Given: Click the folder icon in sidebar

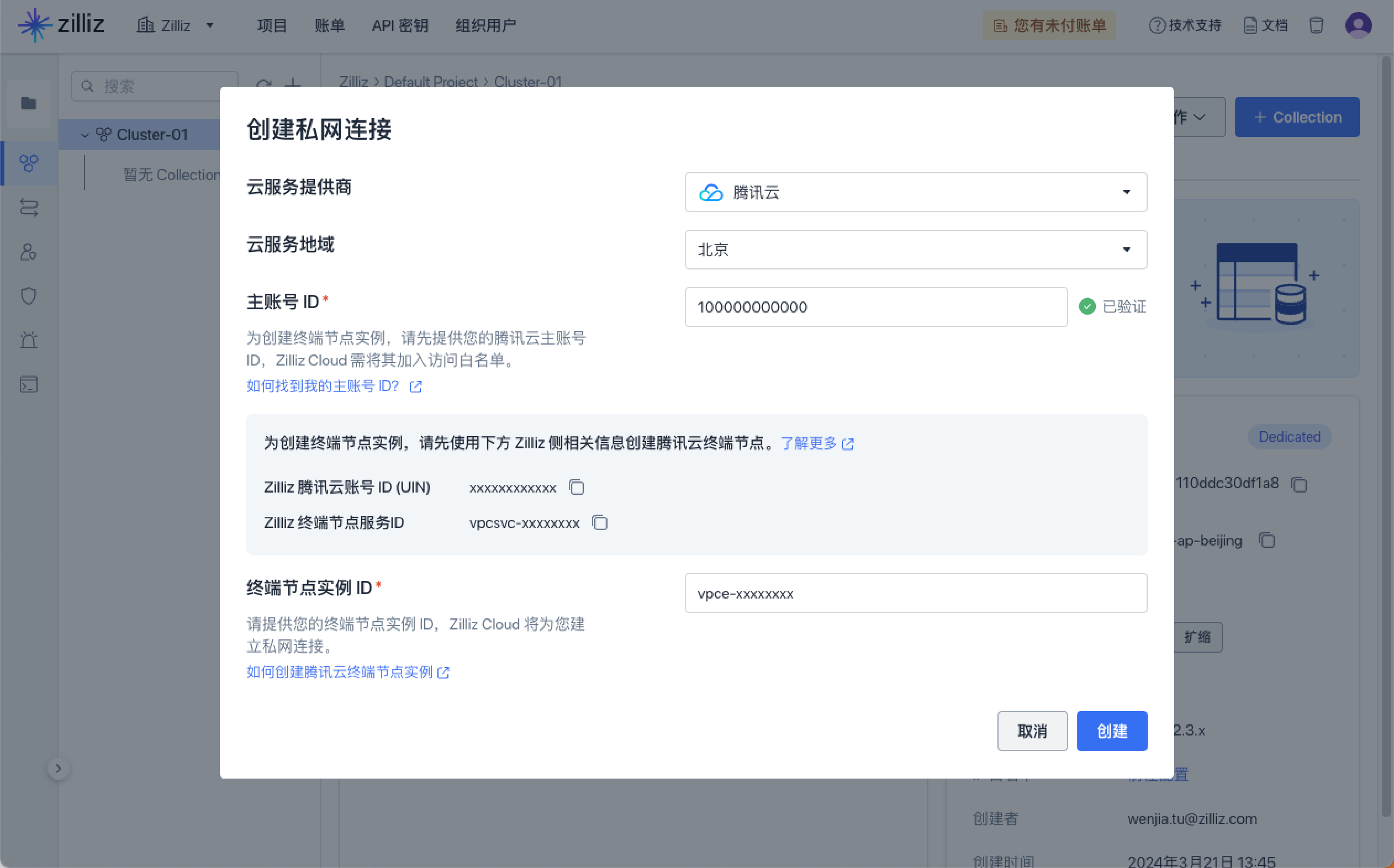Looking at the screenshot, I should coord(29,103).
